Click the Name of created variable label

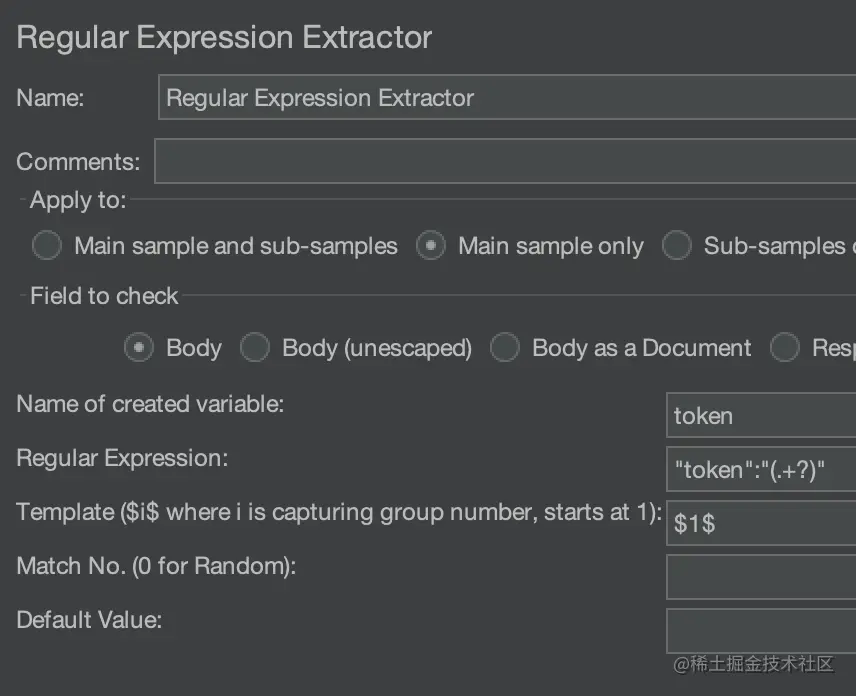click(x=150, y=405)
